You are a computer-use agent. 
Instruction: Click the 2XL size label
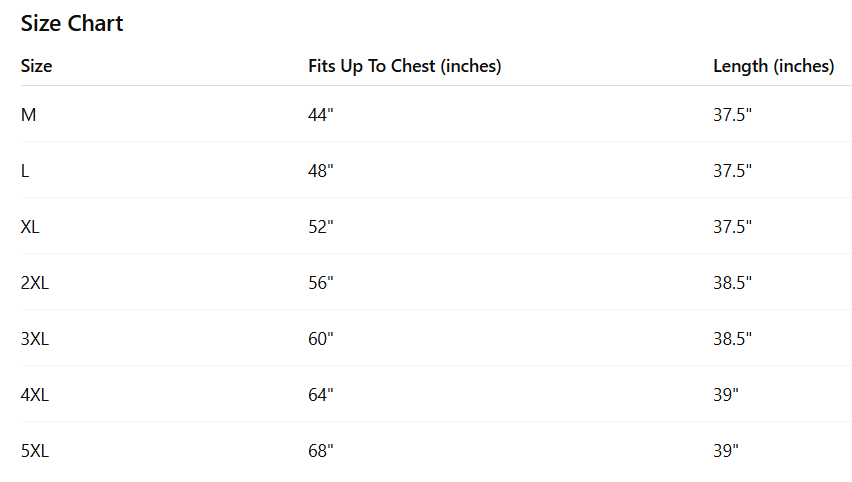click(35, 283)
